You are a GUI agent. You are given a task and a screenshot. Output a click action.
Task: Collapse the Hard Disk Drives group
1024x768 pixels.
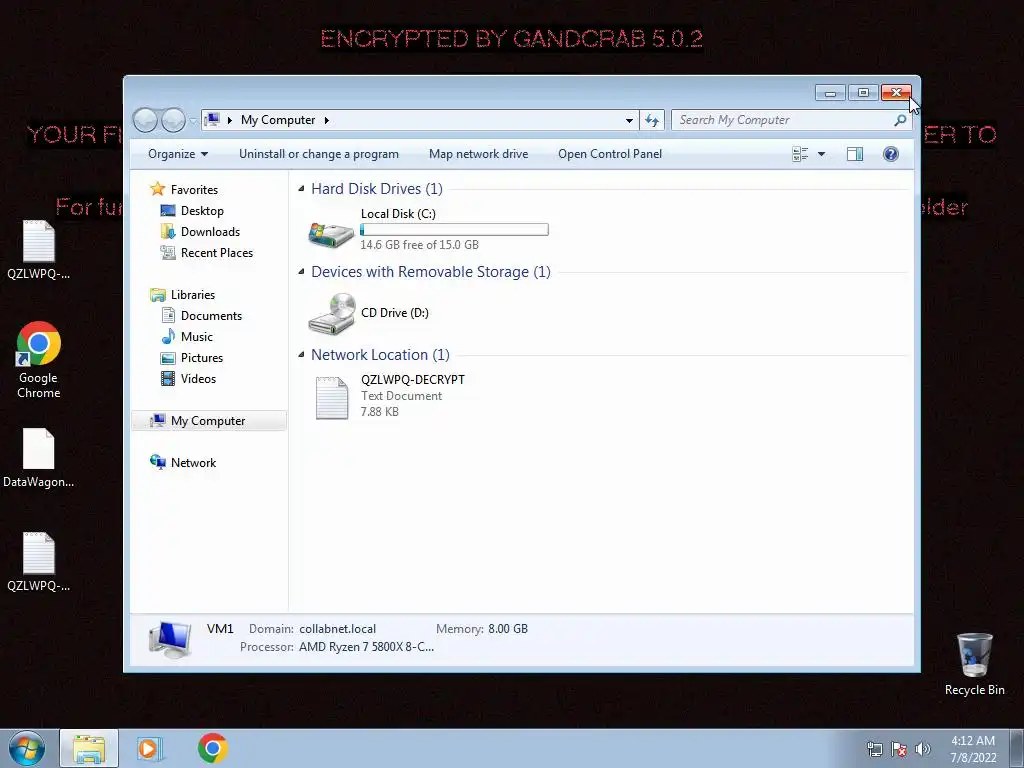(301, 189)
